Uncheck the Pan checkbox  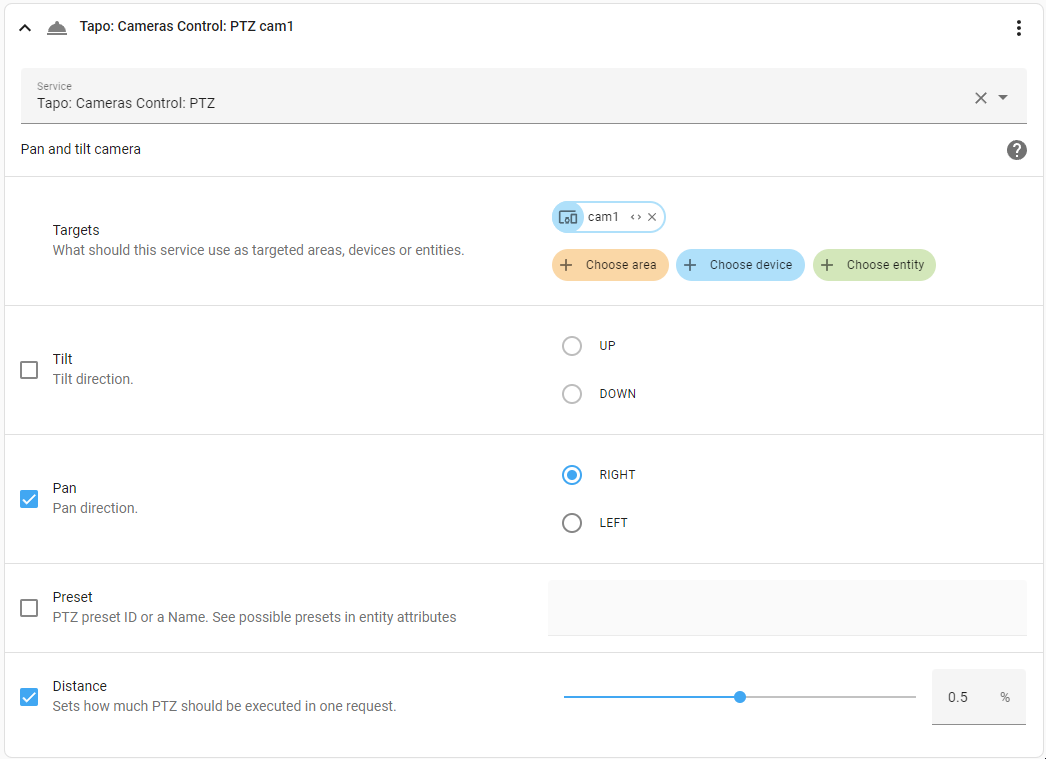click(x=29, y=499)
